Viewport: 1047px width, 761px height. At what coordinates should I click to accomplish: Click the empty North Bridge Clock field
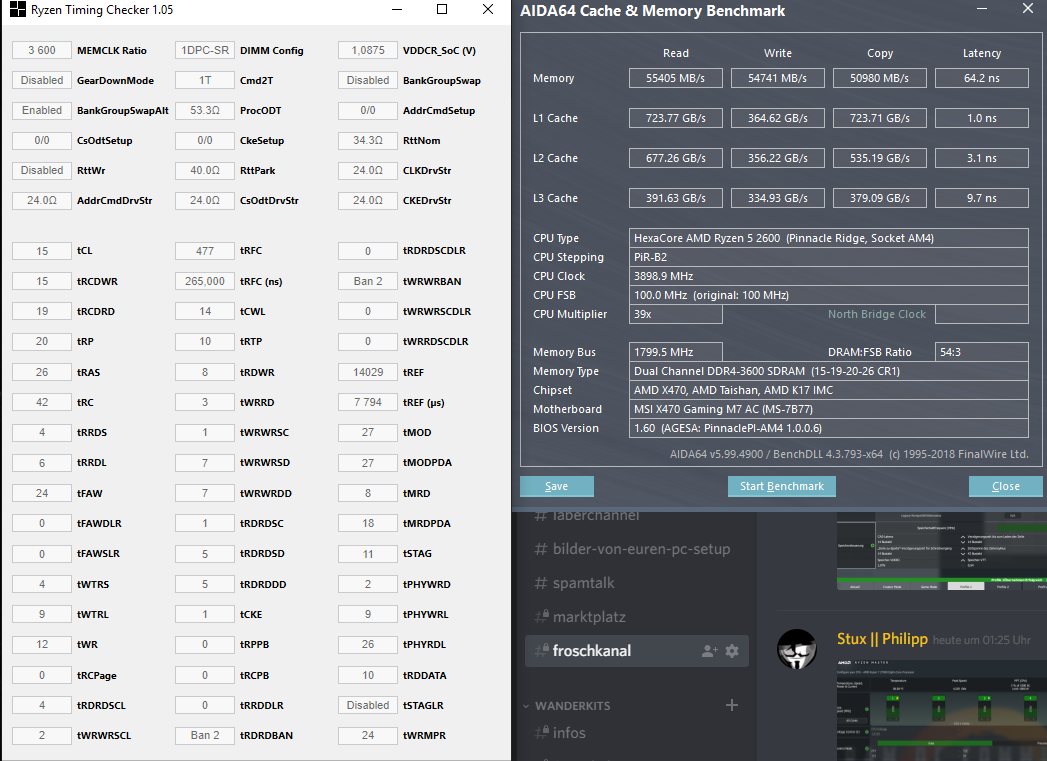tap(982, 314)
